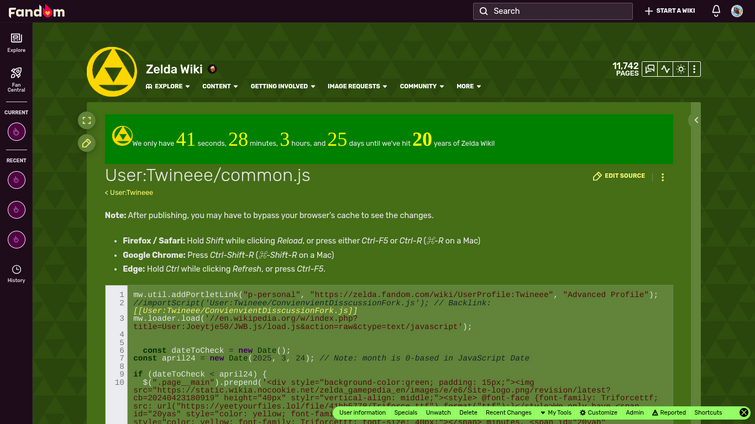Click code line number 1
The height and width of the screenshot is (424, 755).
point(122,295)
